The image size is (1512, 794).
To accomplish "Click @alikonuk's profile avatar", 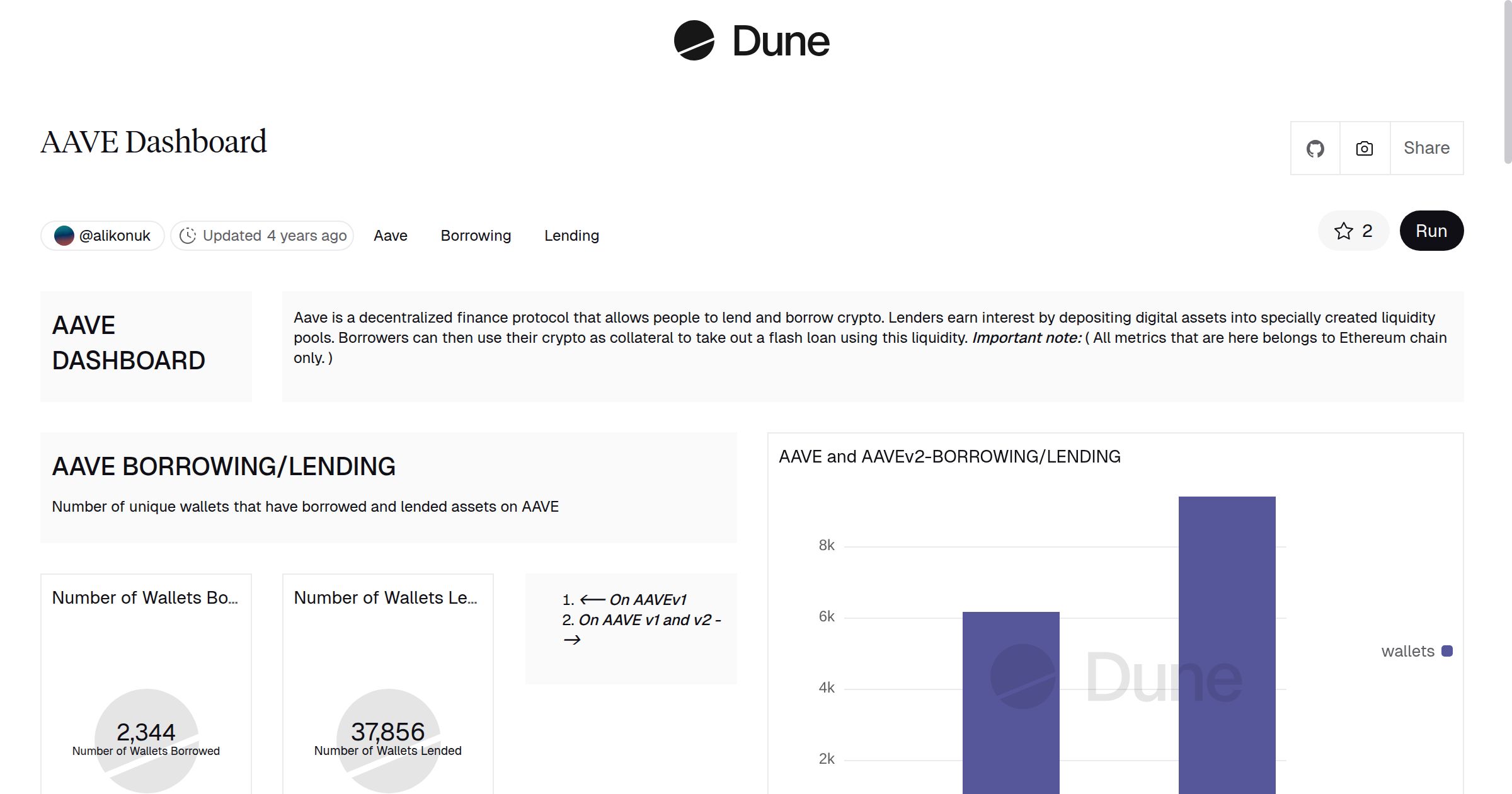I will tap(65, 235).
